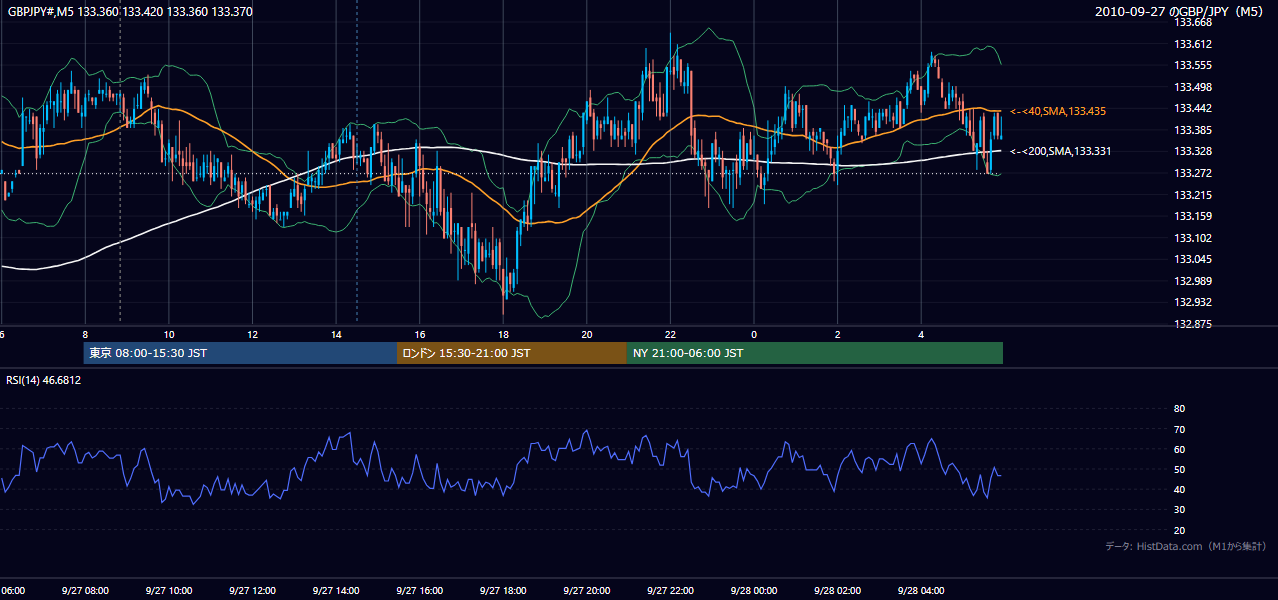Click price axis value 133.612
Viewport: 1278px width, 600px height.
coord(1192,44)
